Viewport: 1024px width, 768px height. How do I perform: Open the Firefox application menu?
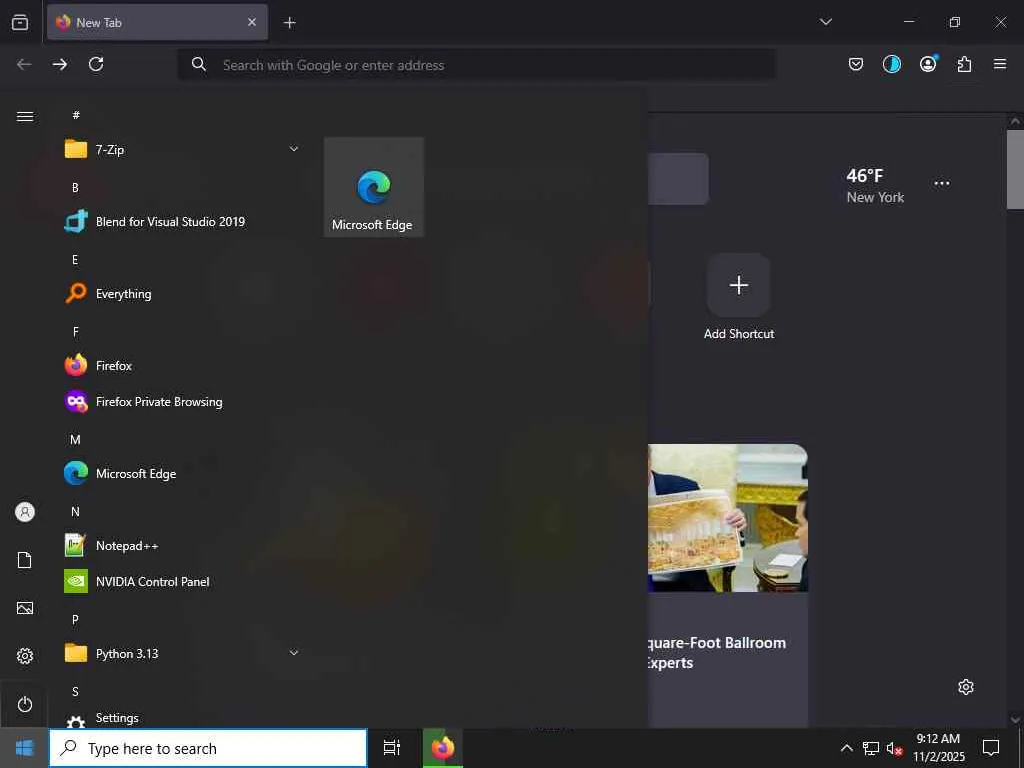(1000, 64)
